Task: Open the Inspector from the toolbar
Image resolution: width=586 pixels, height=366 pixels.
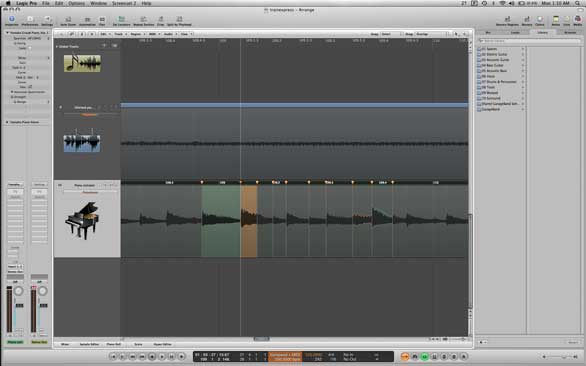Action: (x=12, y=20)
